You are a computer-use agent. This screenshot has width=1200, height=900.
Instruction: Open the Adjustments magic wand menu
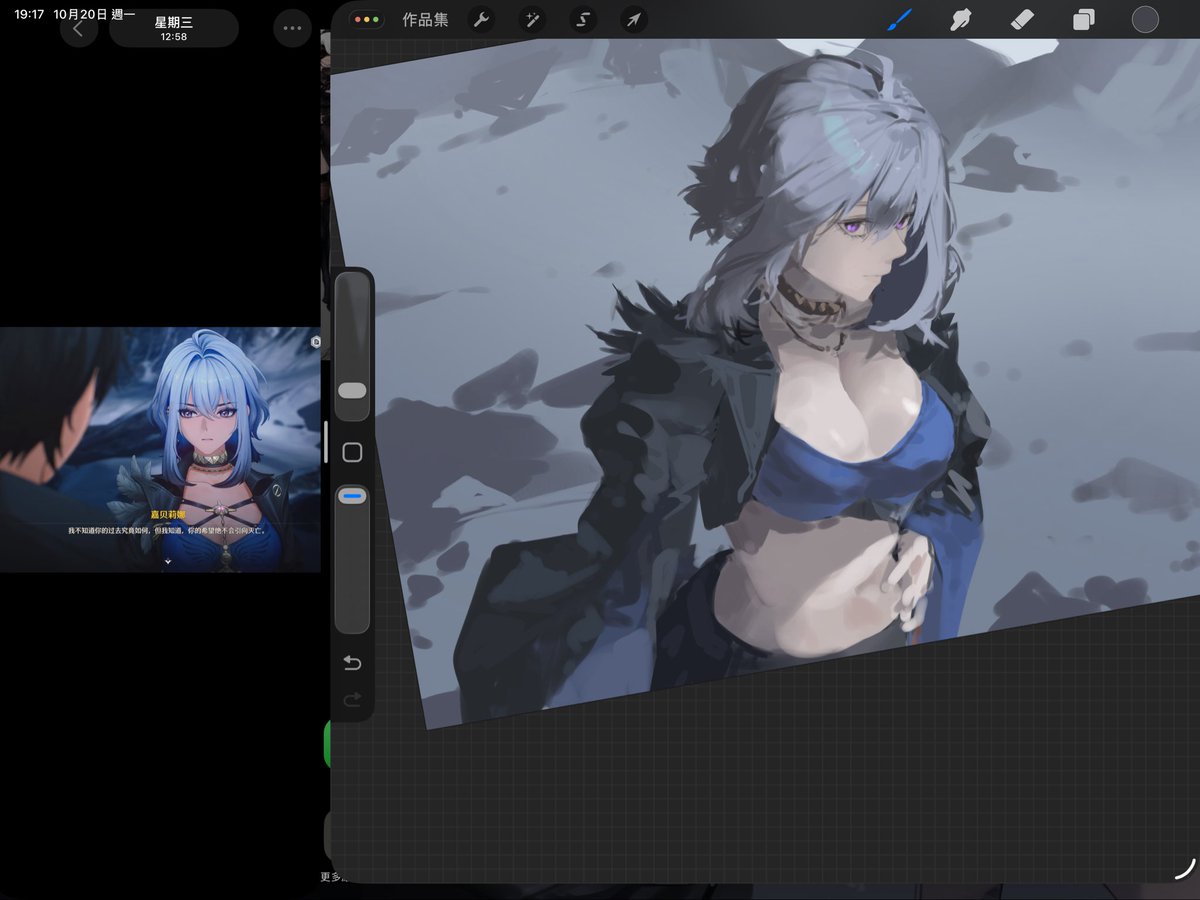pyautogui.click(x=531, y=20)
